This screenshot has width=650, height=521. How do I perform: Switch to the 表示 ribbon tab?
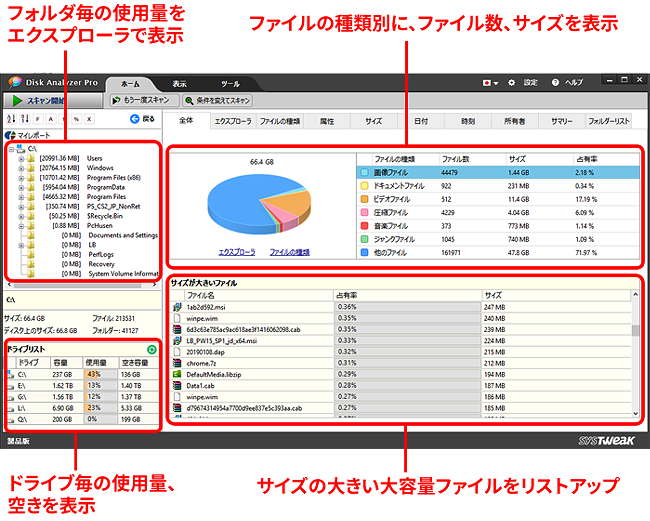(179, 84)
